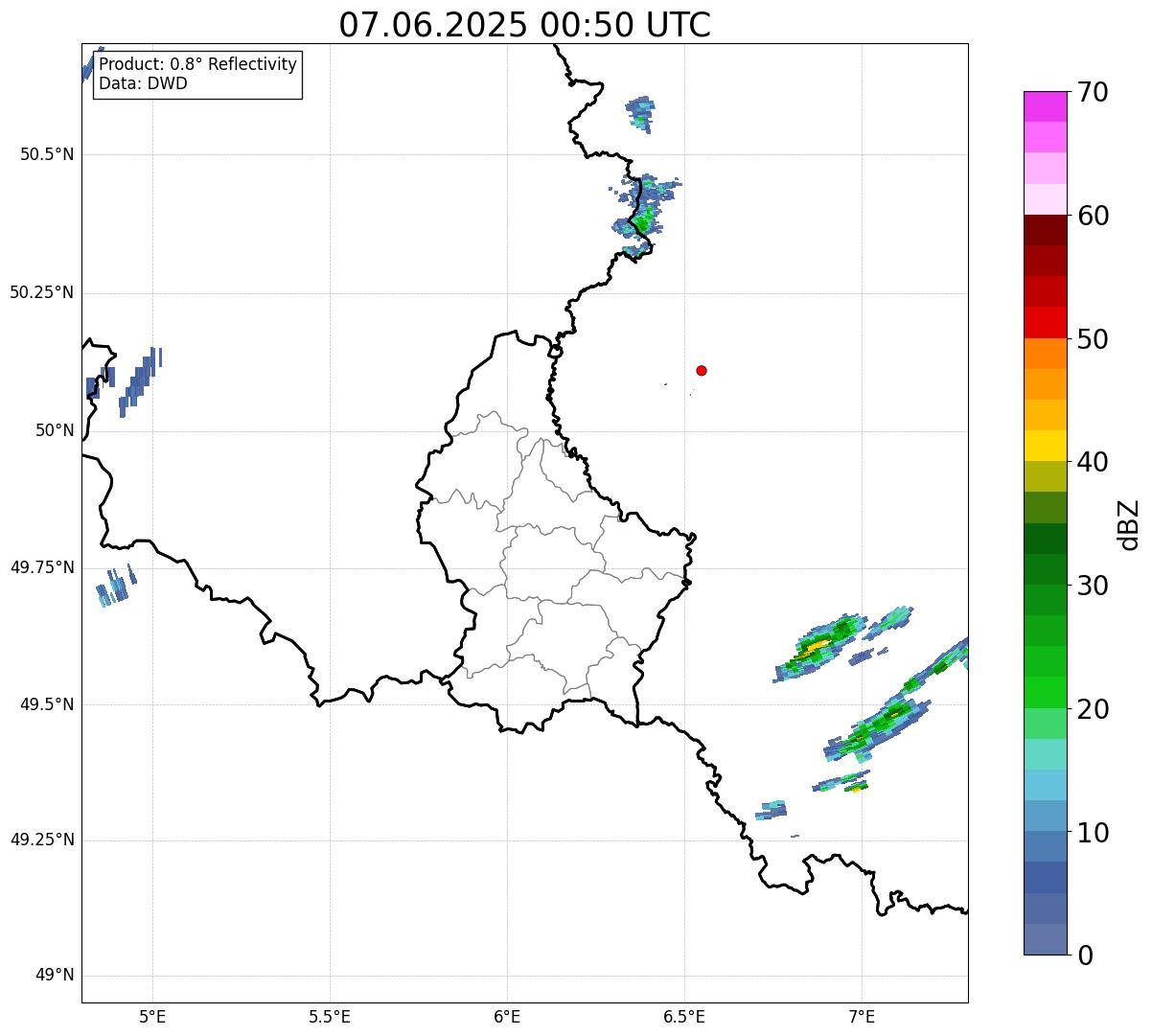The height and width of the screenshot is (1036, 1152).
Task: Click the 49°N latitude label
Action: point(55,976)
